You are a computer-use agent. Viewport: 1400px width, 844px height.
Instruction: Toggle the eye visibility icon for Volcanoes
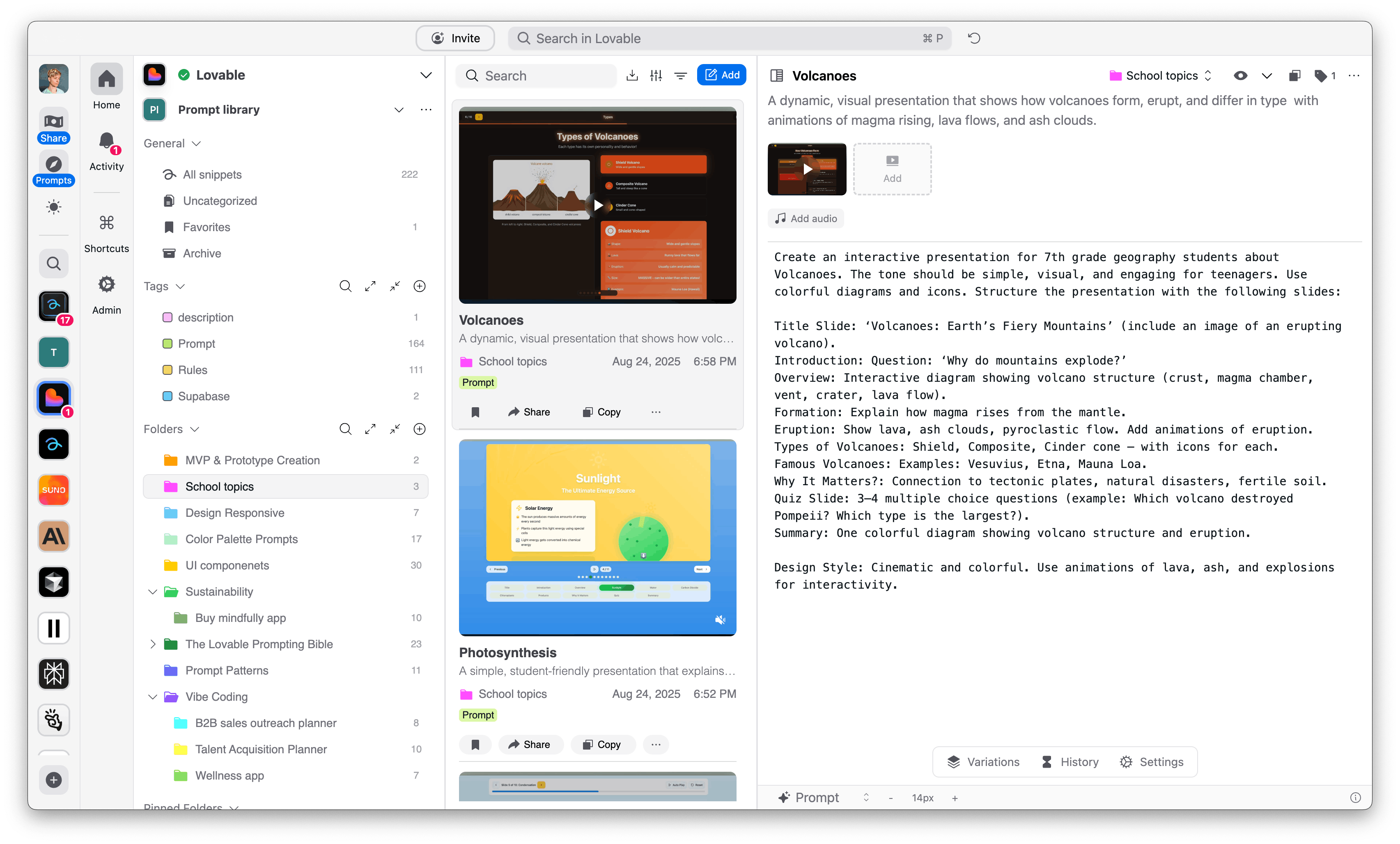(1240, 76)
